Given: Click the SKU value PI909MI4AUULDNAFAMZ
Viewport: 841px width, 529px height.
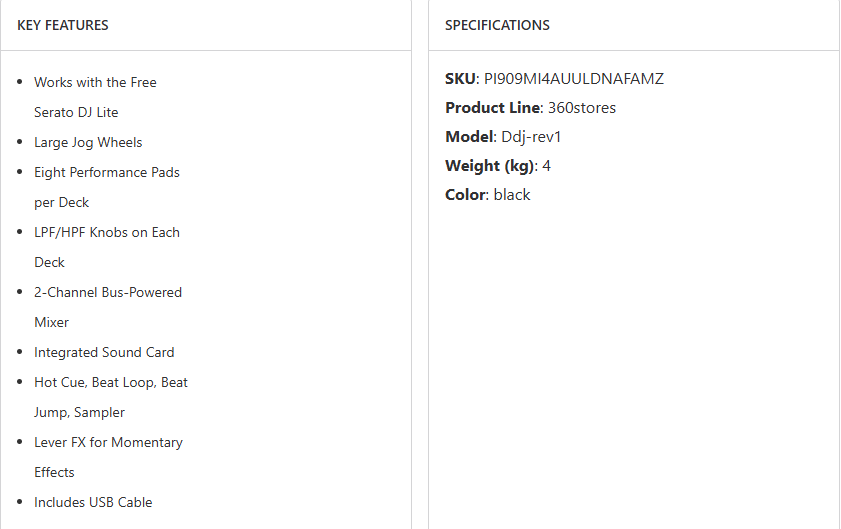Looking at the screenshot, I should 573,78.
